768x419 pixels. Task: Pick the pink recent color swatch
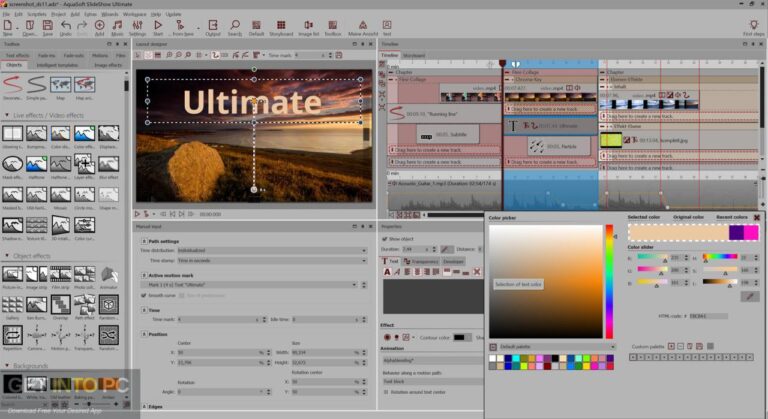[x=751, y=232]
